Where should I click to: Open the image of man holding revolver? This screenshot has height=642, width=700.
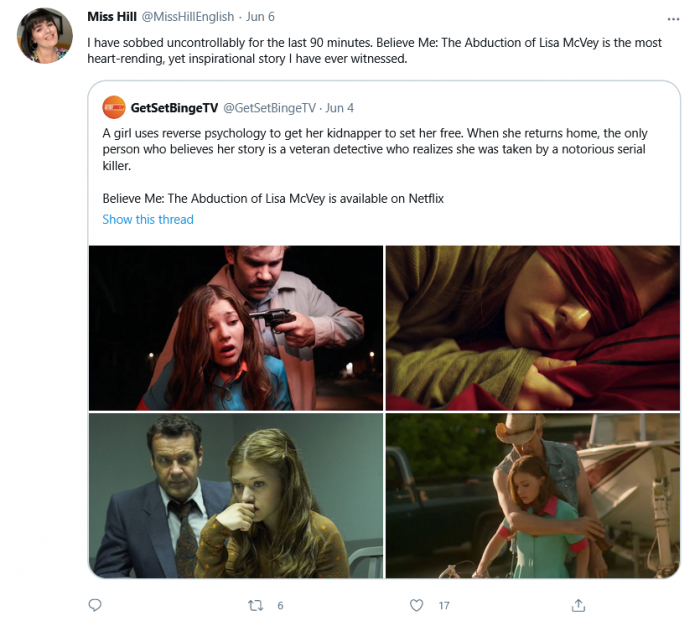point(236,327)
